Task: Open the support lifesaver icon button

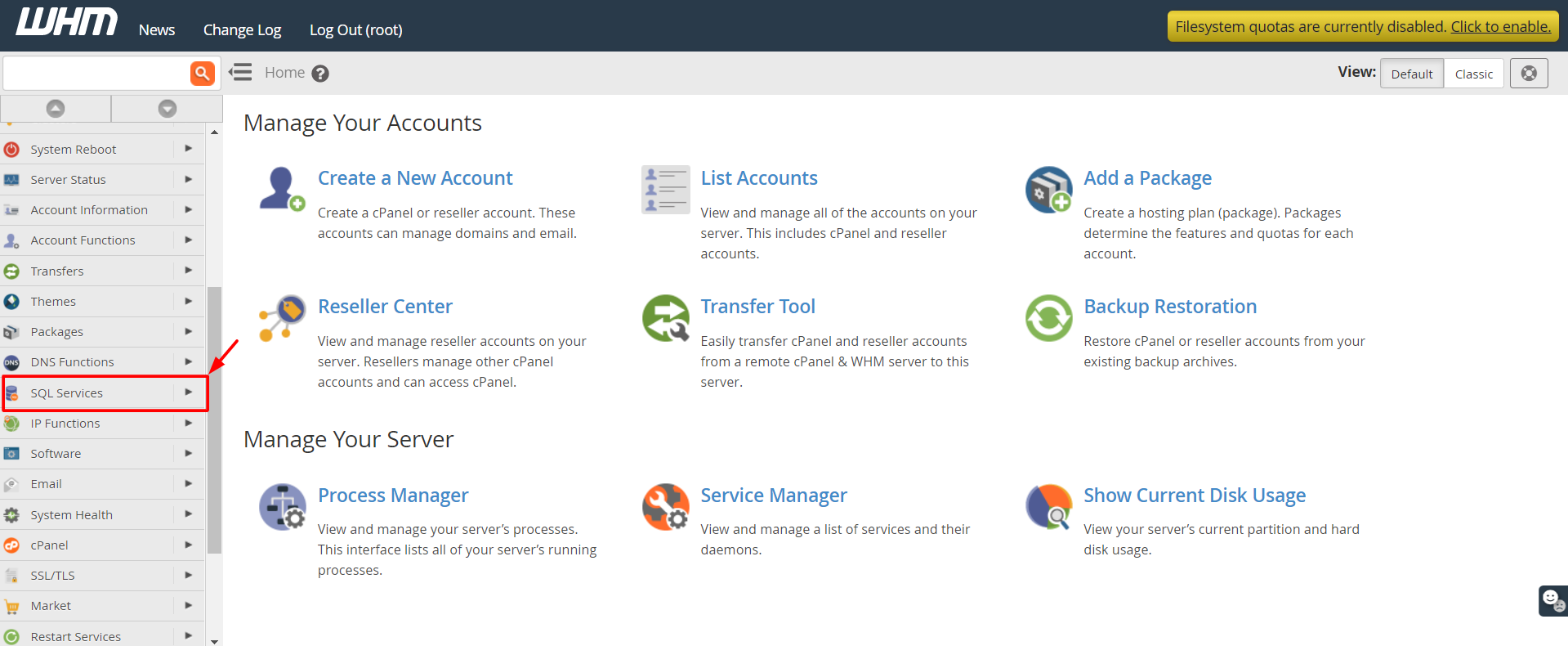Action: [x=1529, y=74]
